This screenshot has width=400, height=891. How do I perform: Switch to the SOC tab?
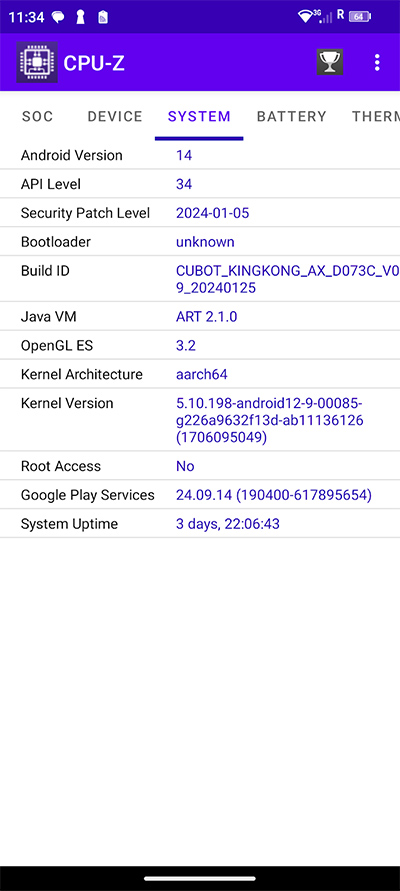(38, 116)
